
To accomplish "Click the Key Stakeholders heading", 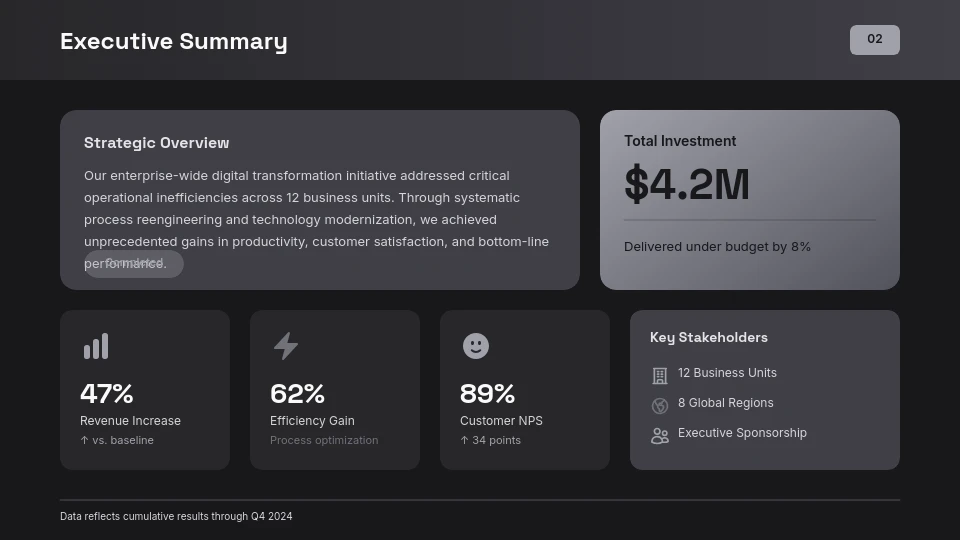I will point(708,337).
